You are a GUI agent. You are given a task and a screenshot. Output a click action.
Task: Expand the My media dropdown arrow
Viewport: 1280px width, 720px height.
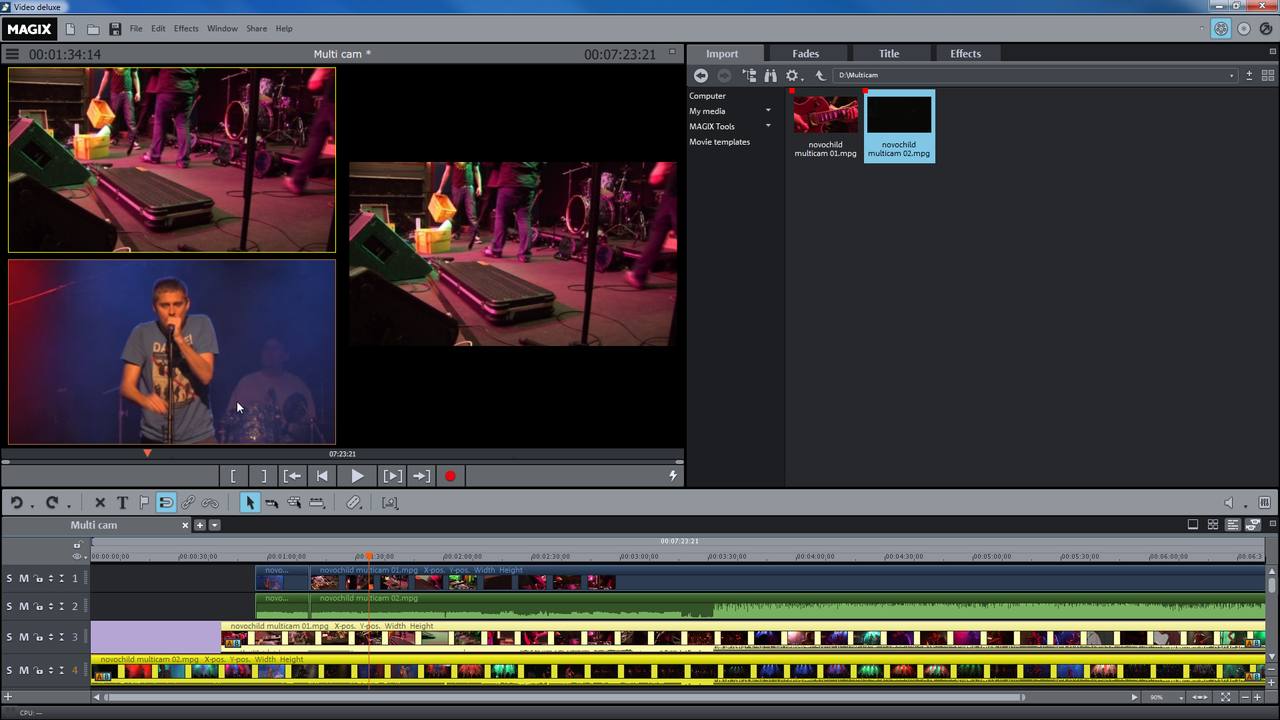coord(768,111)
